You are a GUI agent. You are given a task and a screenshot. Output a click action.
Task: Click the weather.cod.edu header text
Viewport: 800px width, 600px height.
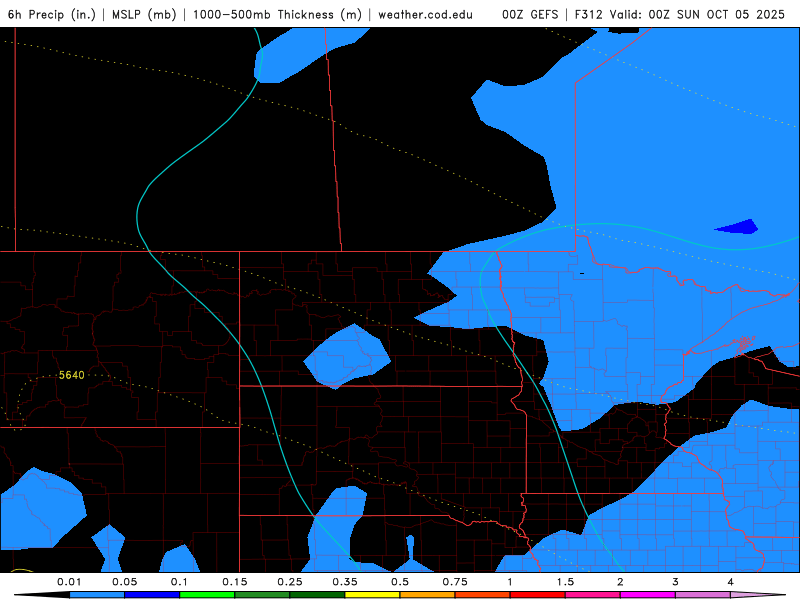[426, 14]
